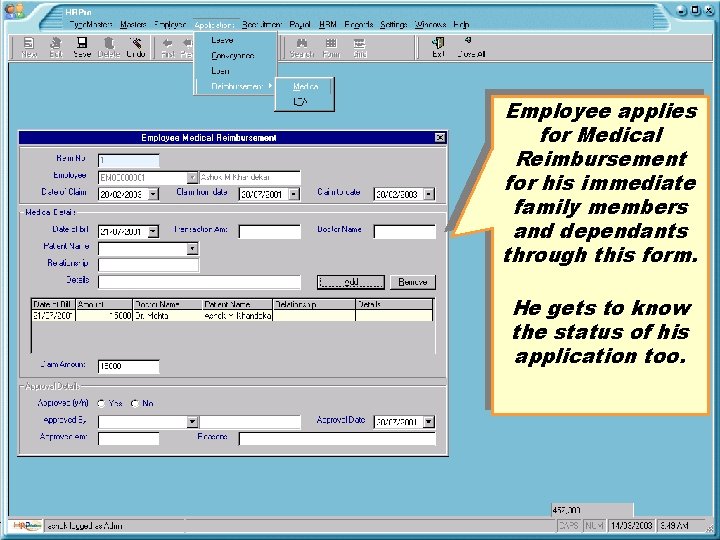The height and width of the screenshot is (540, 720).
Task: Expand the Patient Name dropdown
Action: click(x=192, y=248)
